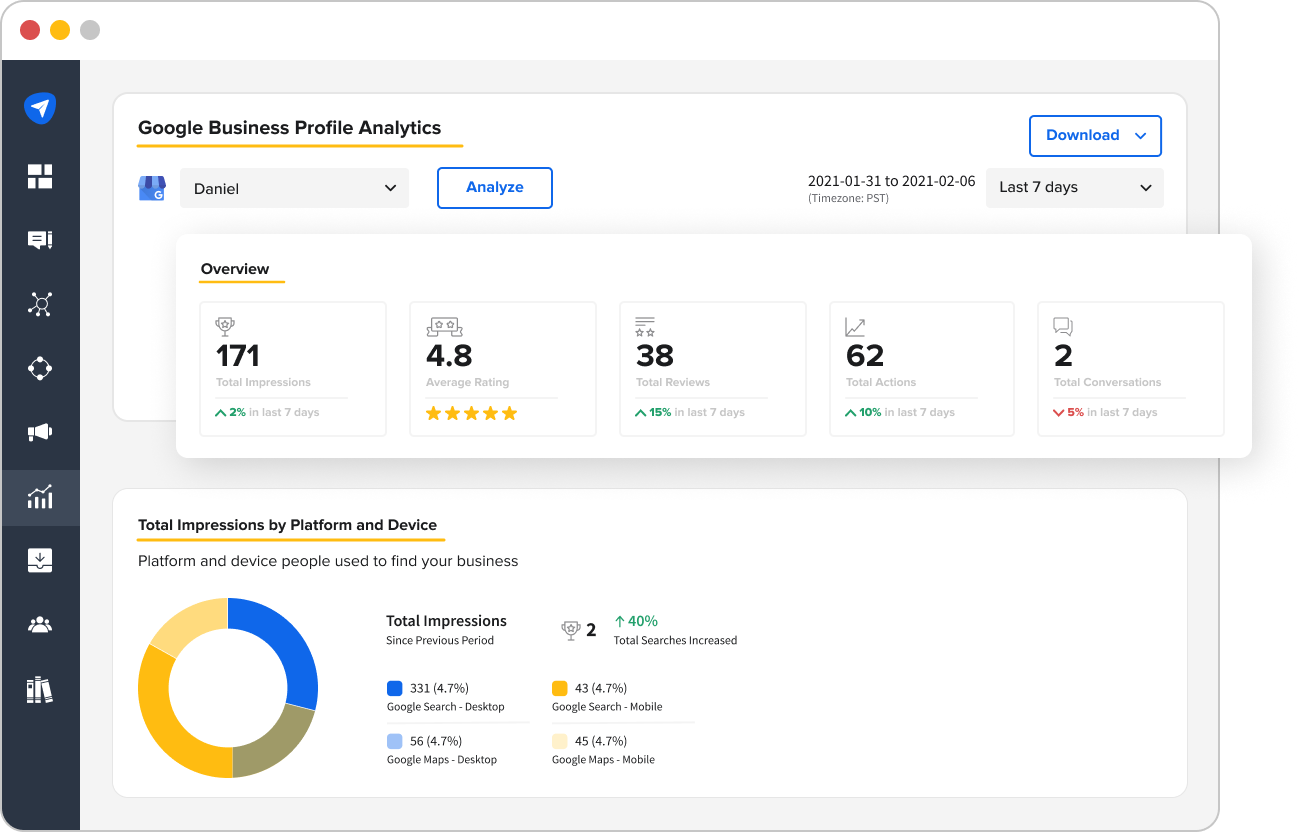This screenshot has height=832, width=1300.
Task: Click the blue paper plane logo icon
Action: [40, 108]
